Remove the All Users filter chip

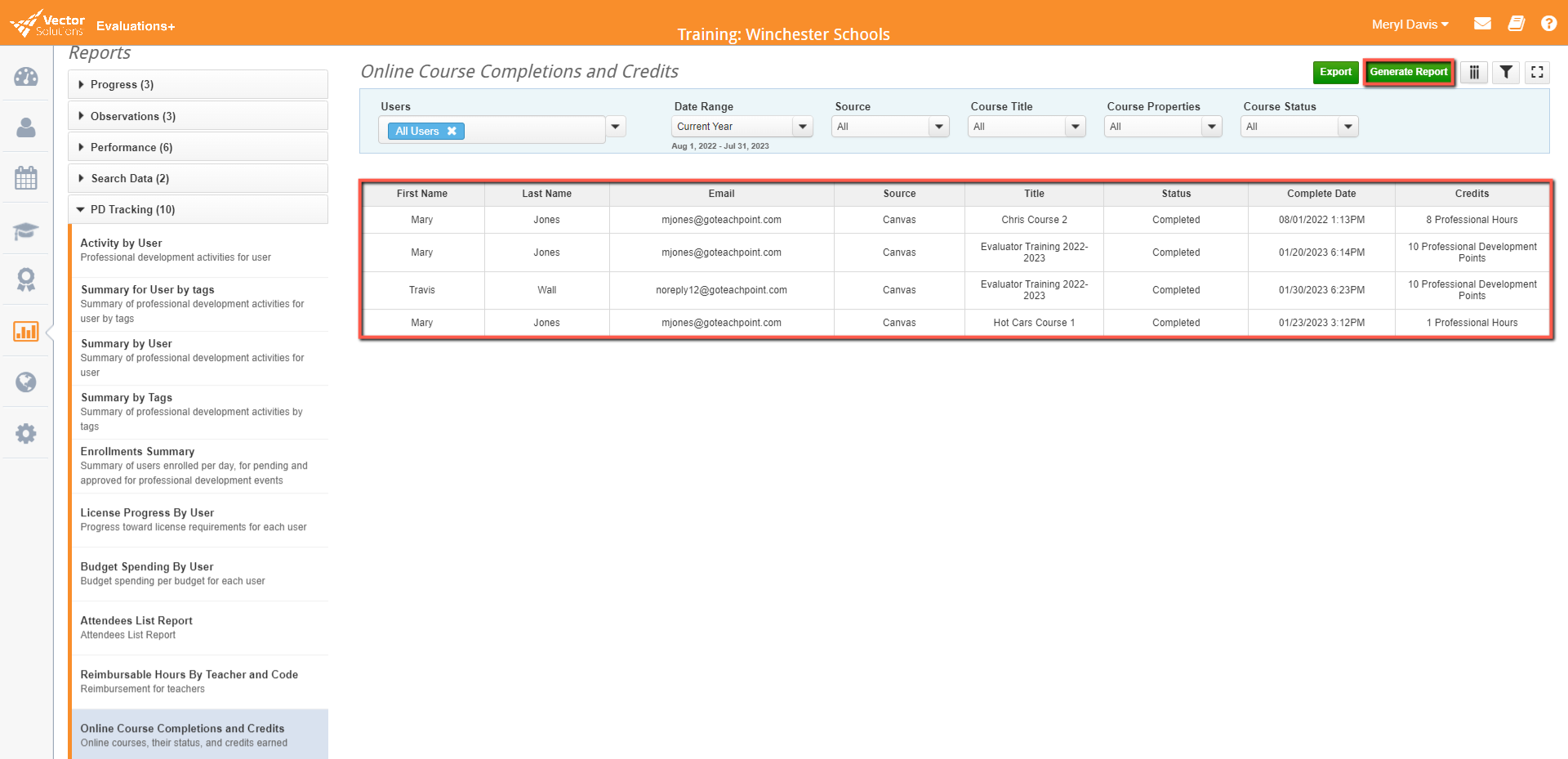pos(452,131)
